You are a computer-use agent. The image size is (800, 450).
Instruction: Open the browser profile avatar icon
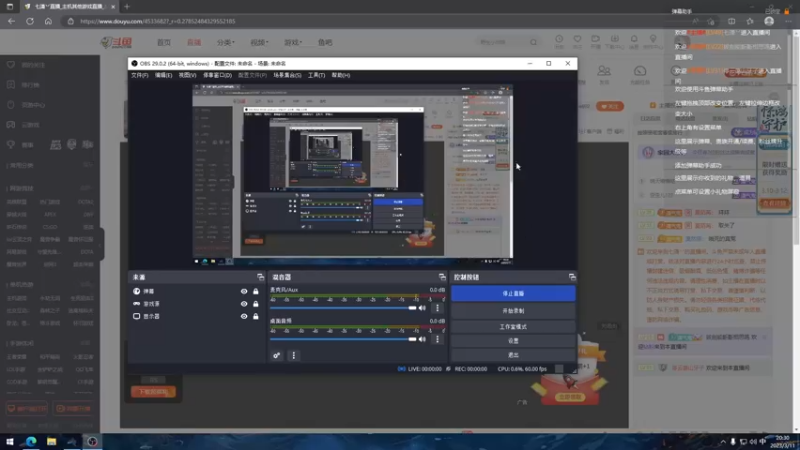769,21
